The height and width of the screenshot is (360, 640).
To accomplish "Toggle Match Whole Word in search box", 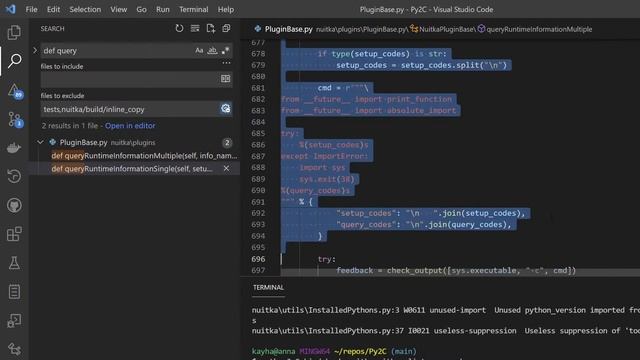I will (x=212, y=51).
